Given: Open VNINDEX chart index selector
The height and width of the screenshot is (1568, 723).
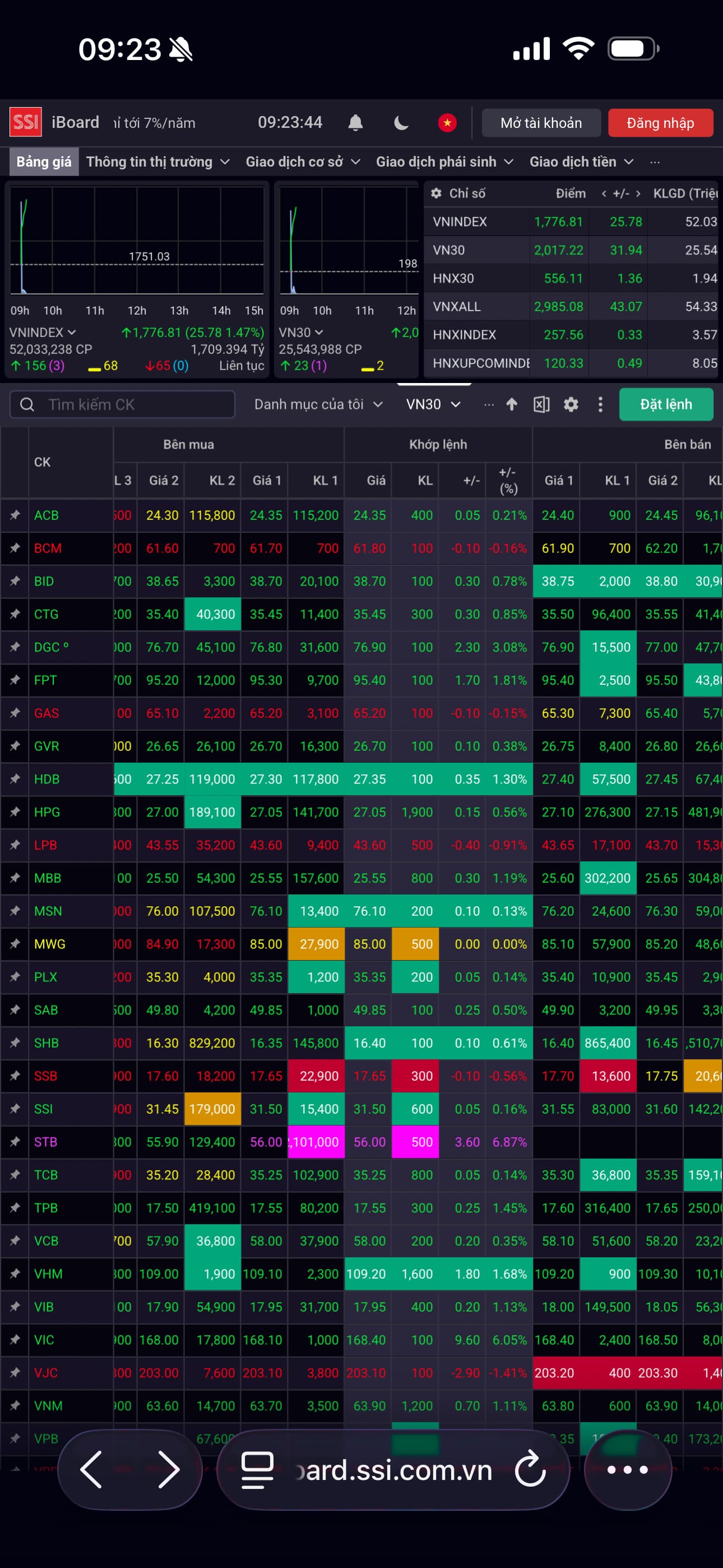Looking at the screenshot, I should (x=43, y=333).
